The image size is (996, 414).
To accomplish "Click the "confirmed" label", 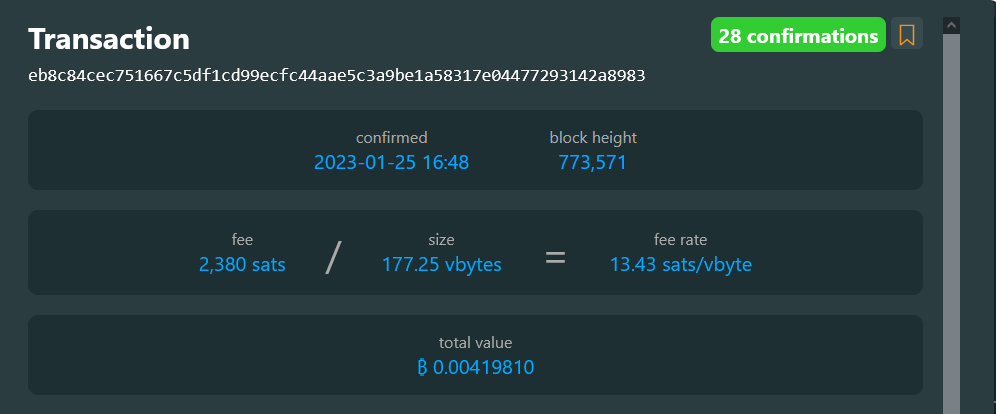I will pyautogui.click(x=391, y=138).
